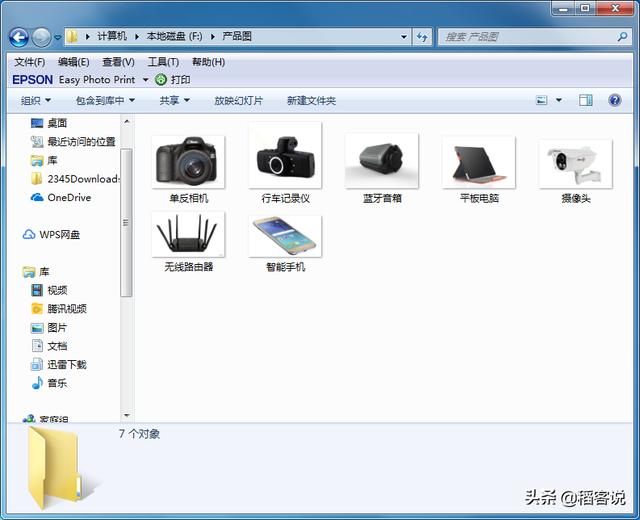640x520 pixels.
Task: Click 新建文件夹 in the toolbar
Action: (311, 100)
